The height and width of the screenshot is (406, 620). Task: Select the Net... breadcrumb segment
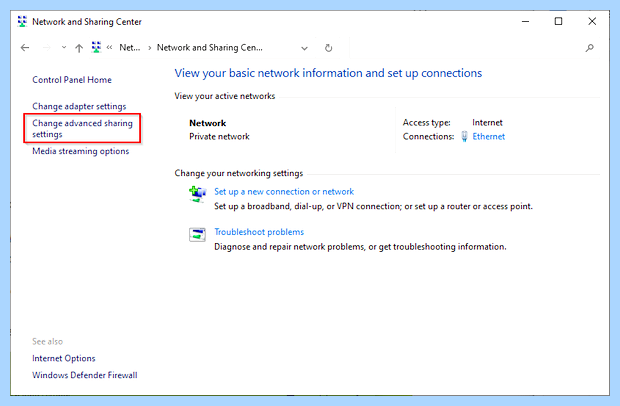[130, 47]
